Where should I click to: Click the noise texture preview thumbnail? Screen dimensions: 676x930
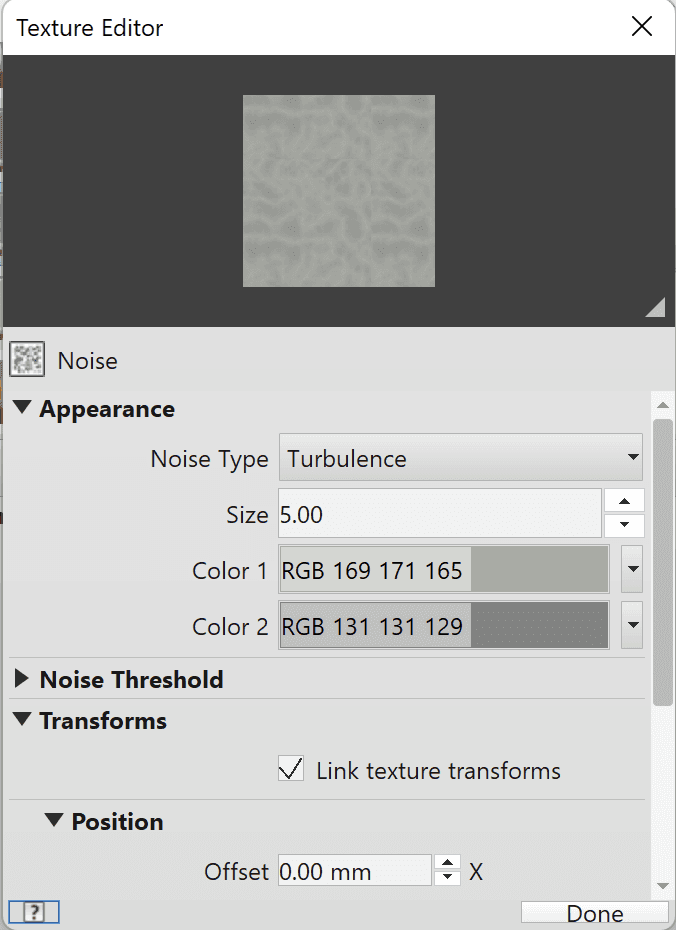339,191
